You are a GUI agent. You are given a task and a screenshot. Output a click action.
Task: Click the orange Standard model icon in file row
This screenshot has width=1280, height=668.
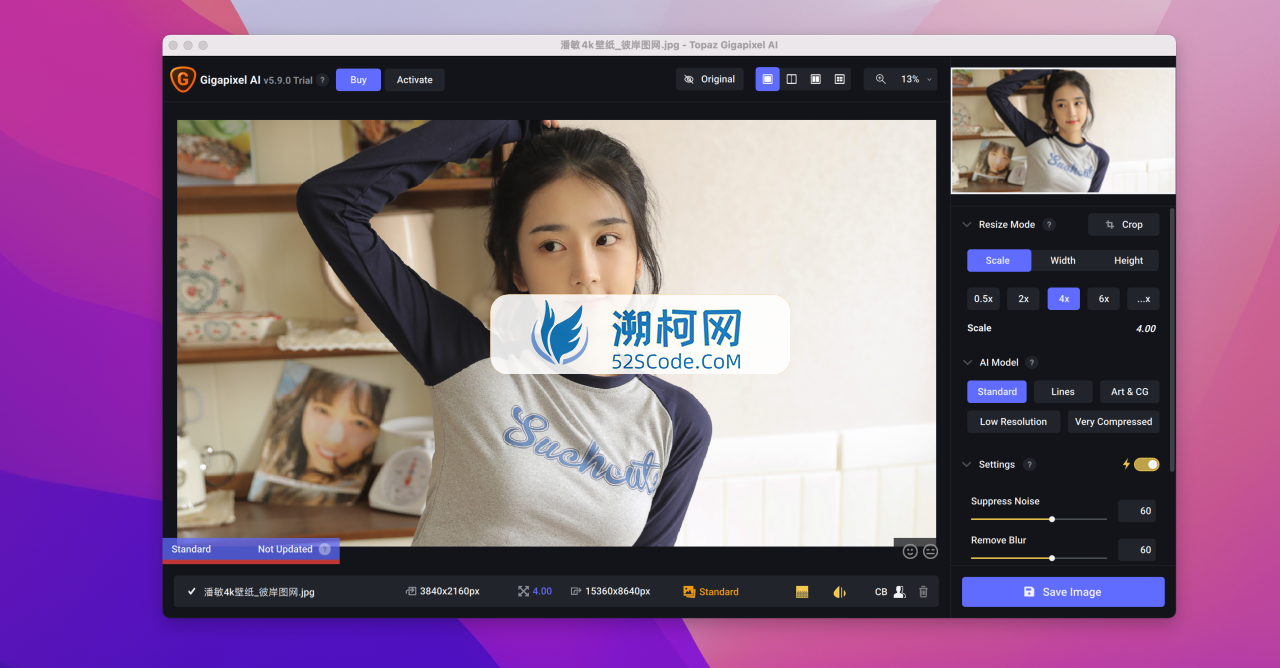pos(689,592)
